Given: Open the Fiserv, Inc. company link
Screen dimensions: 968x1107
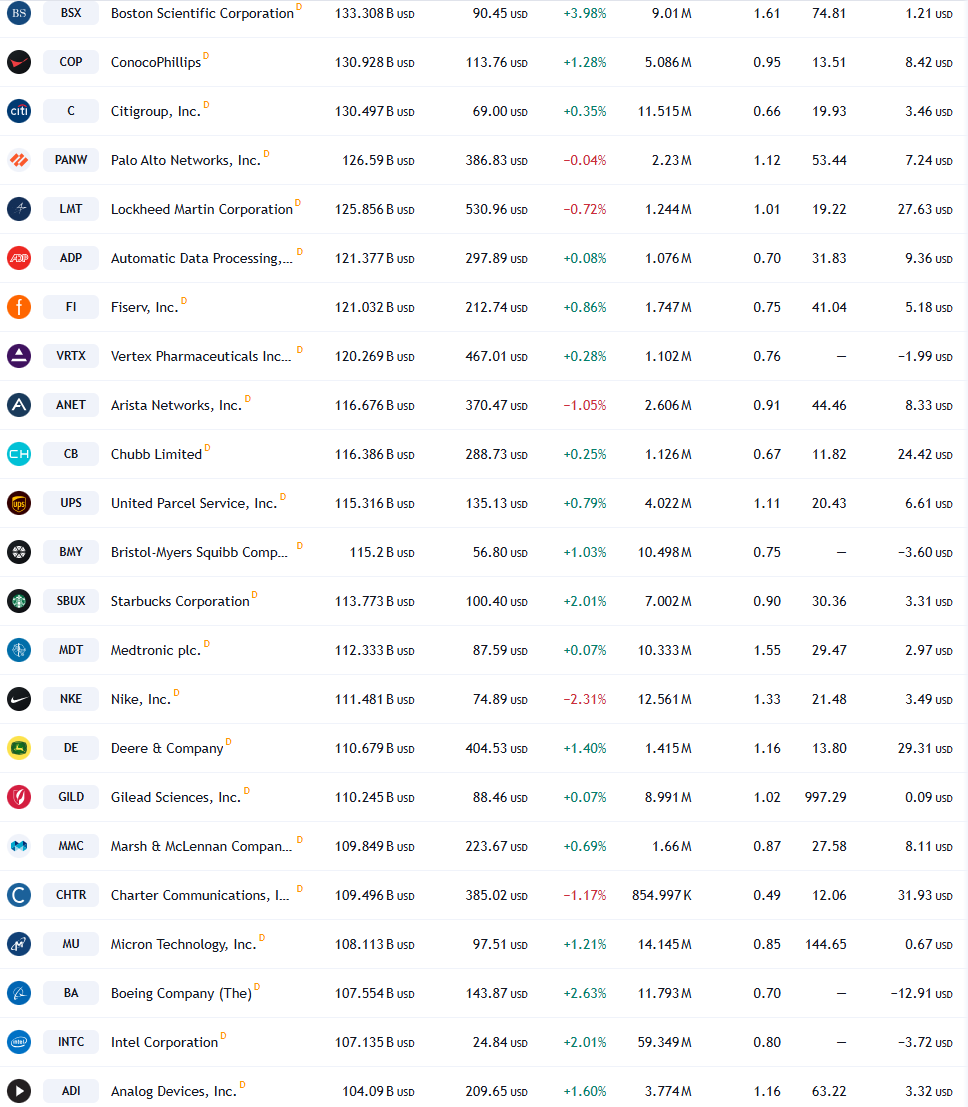Looking at the screenshot, I should point(144,308).
